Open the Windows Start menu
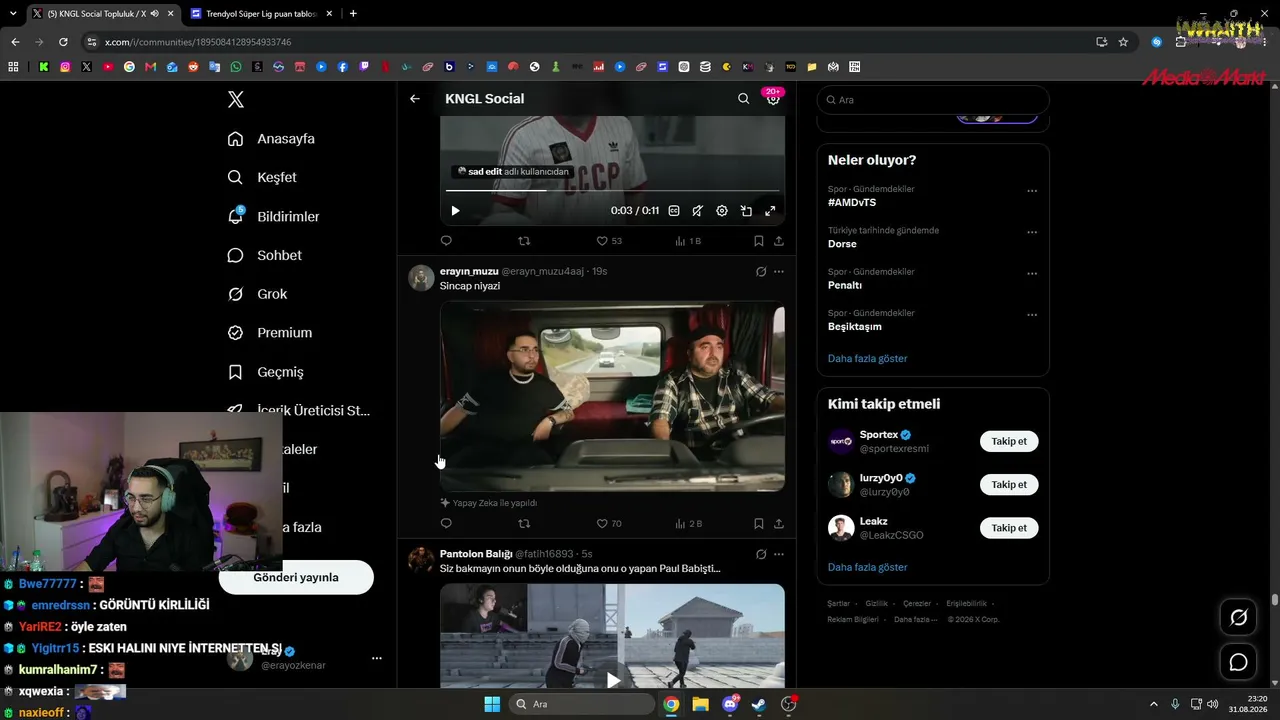The width and height of the screenshot is (1280, 720). point(492,704)
